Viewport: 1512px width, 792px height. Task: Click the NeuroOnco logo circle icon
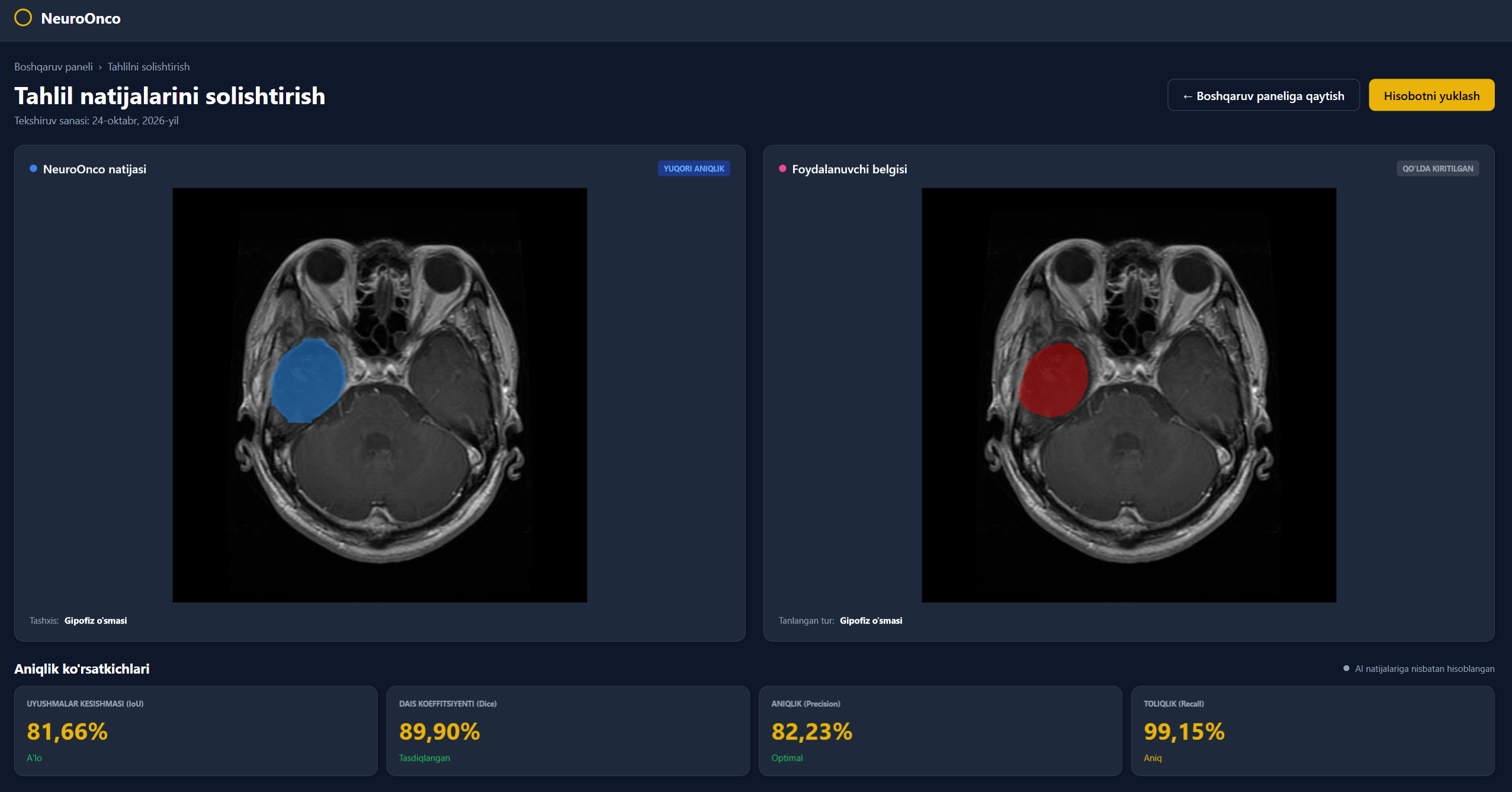24,18
